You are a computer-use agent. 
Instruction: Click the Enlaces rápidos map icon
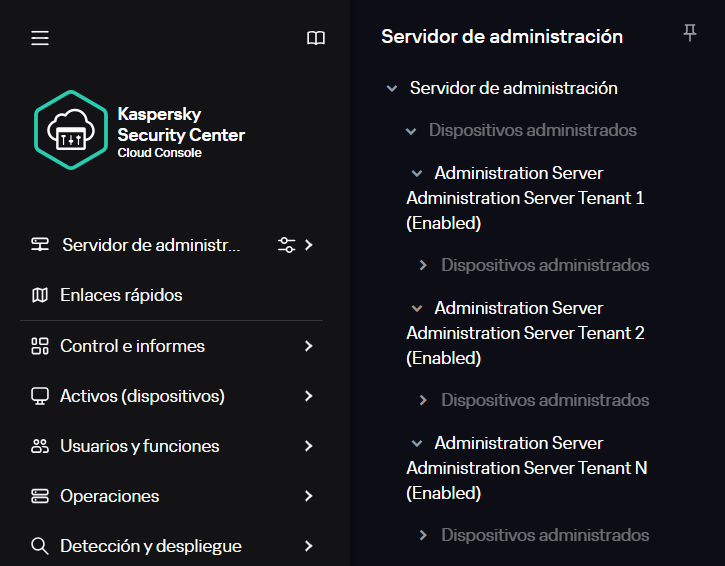[40, 295]
